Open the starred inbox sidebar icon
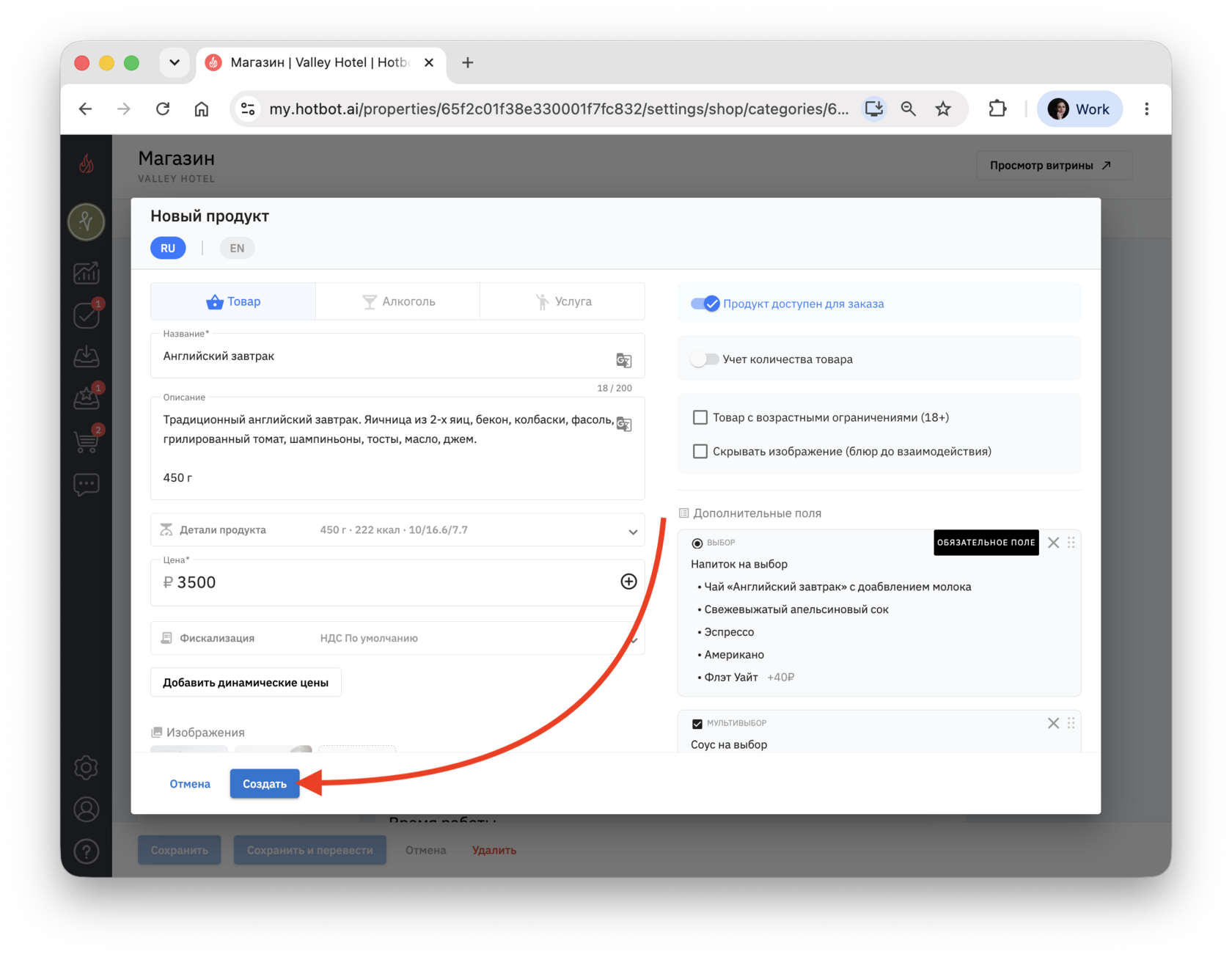The width and height of the screenshot is (1232, 957). (x=87, y=398)
